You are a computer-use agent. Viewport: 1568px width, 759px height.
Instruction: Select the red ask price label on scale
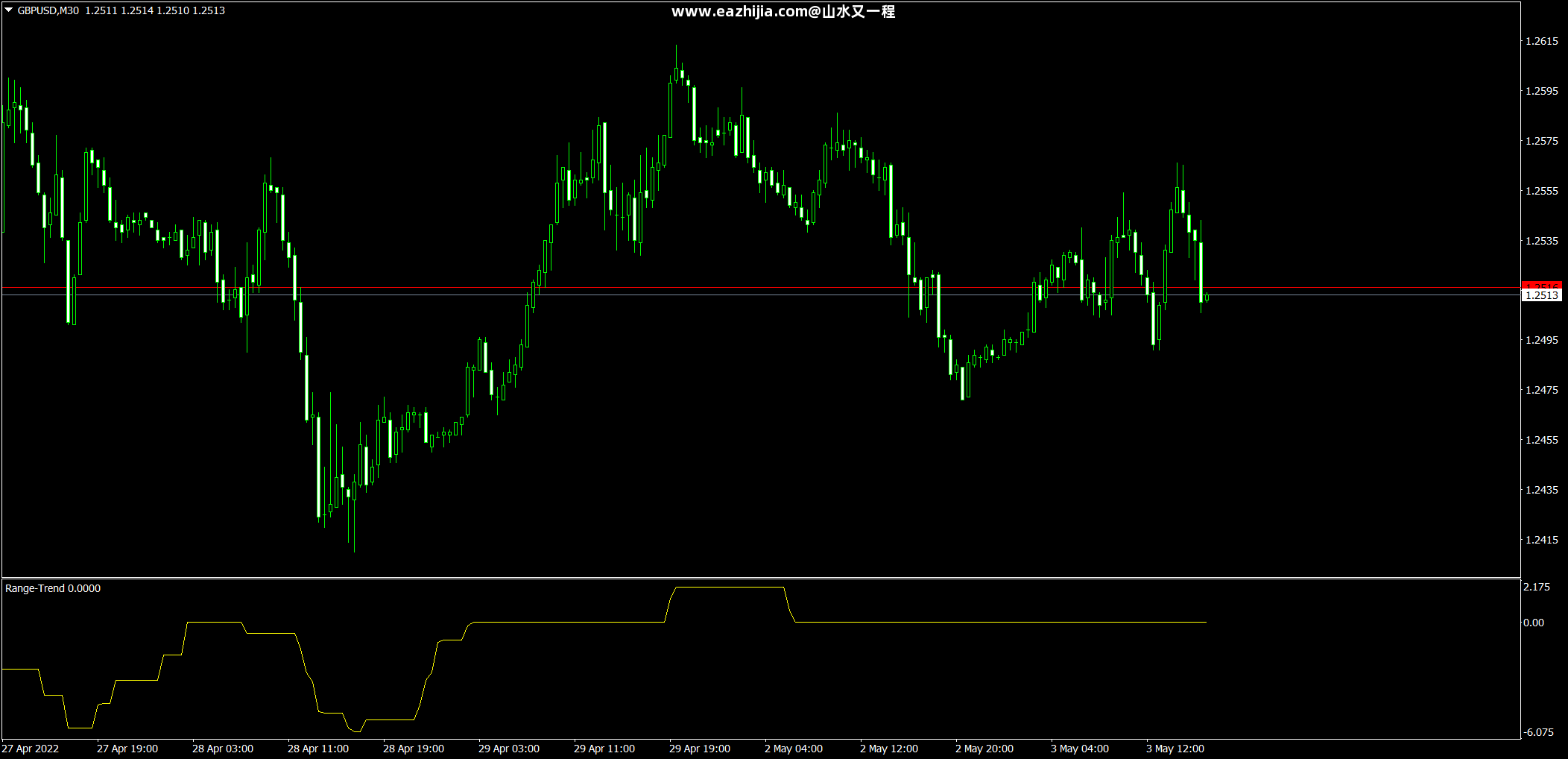pyautogui.click(x=1541, y=286)
